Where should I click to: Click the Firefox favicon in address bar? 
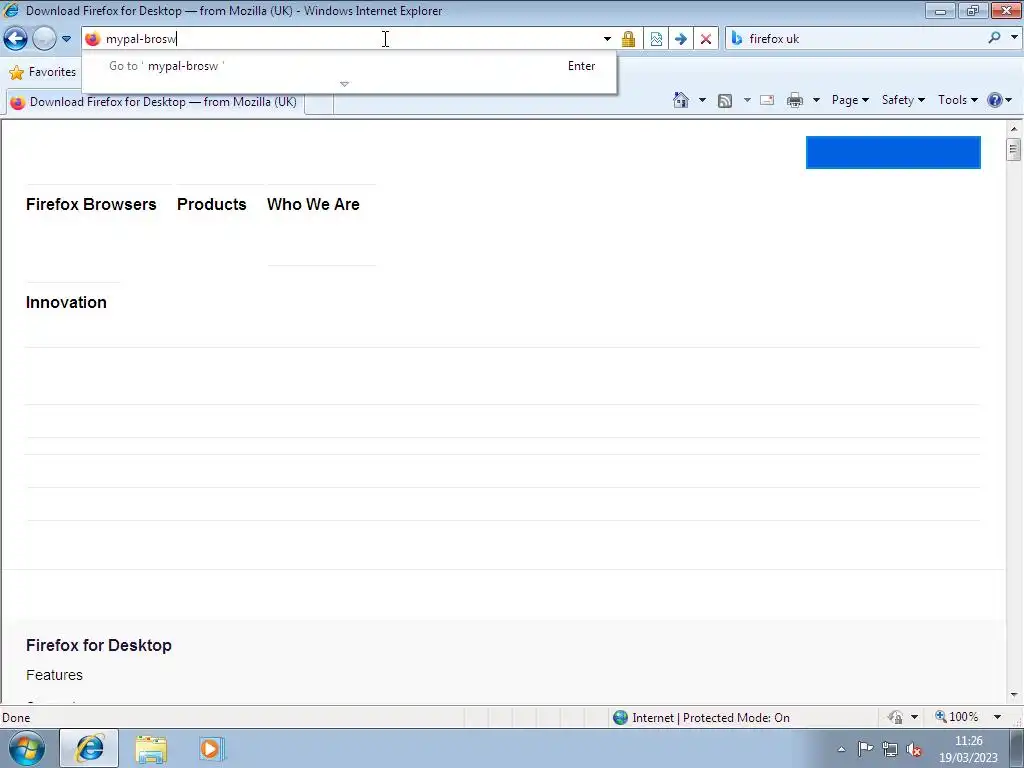tap(93, 39)
